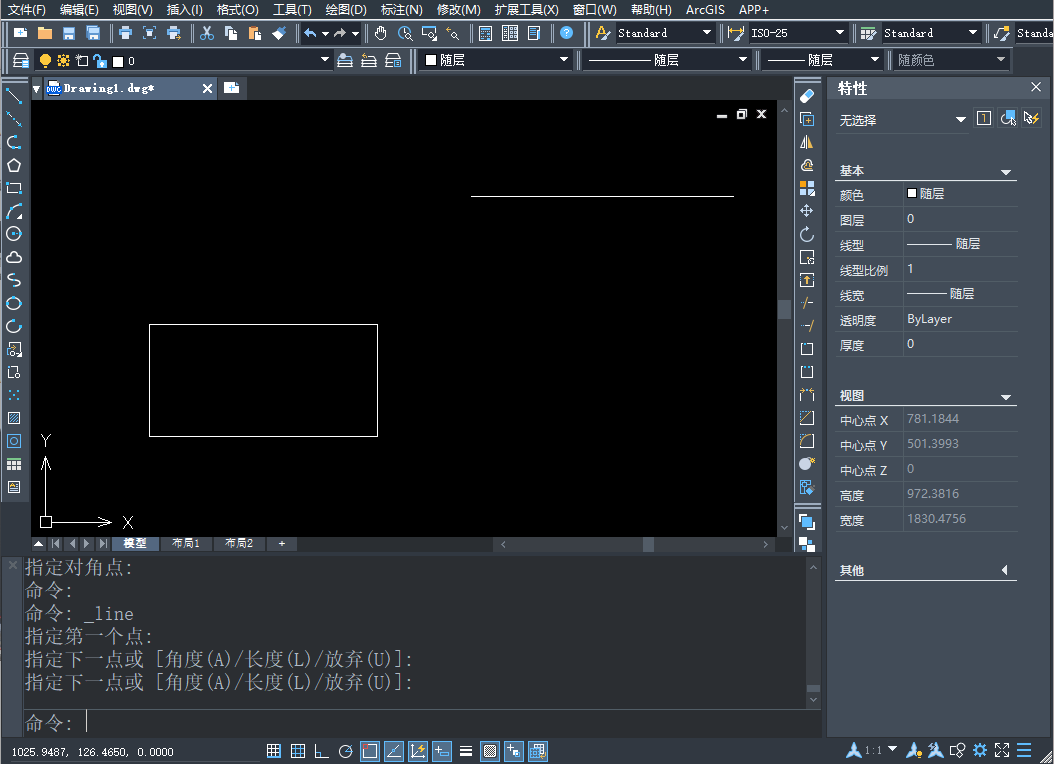Screen dimensions: 1054x764
Task: Click the Cut scissors icon
Action: click(207, 33)
